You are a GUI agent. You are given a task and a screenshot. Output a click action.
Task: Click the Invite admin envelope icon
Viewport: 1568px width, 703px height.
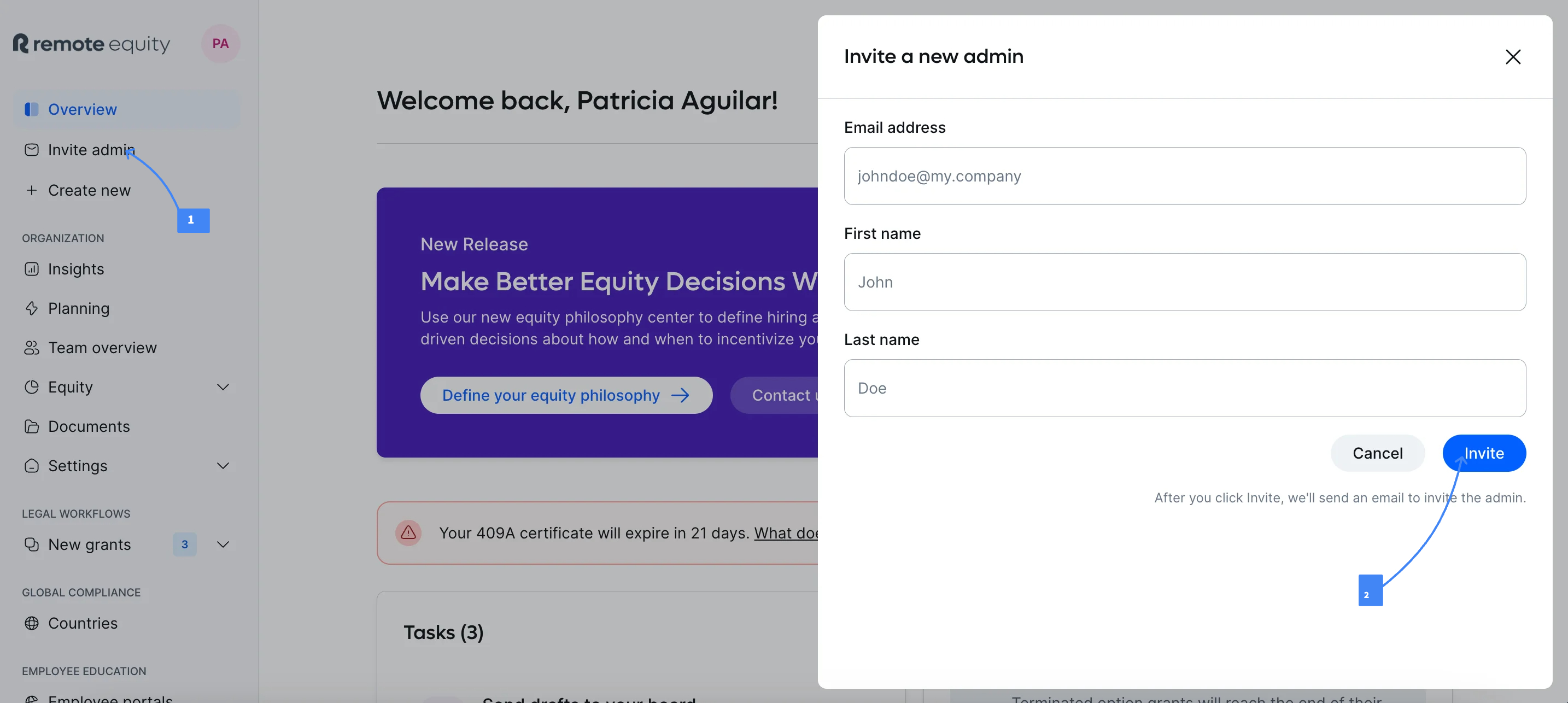(32, 150)
